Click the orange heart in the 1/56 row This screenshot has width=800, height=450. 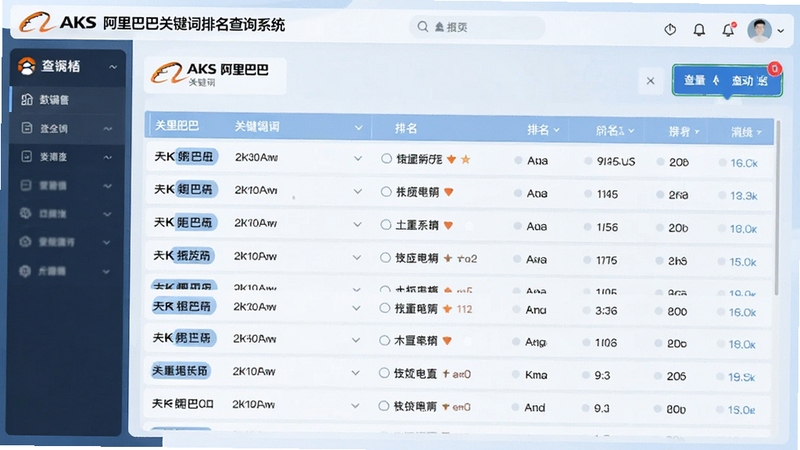pyautogui.click(x=448, y=225)
